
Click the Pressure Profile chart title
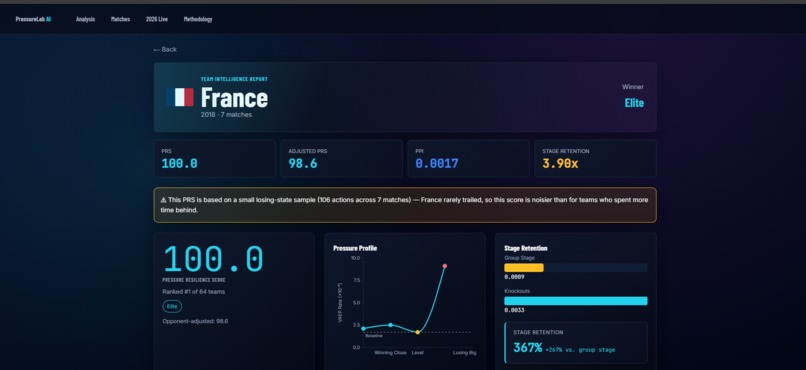[355, 248]
